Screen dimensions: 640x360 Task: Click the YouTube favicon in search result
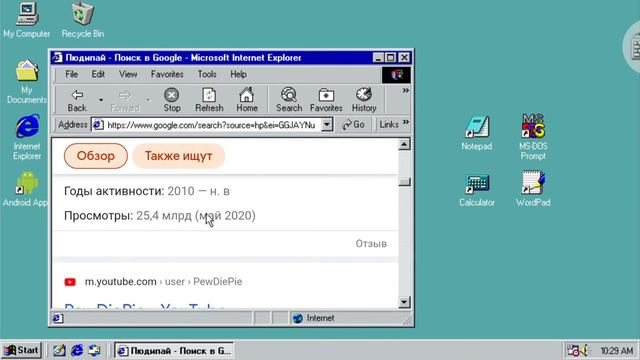[x=70, y=282]
